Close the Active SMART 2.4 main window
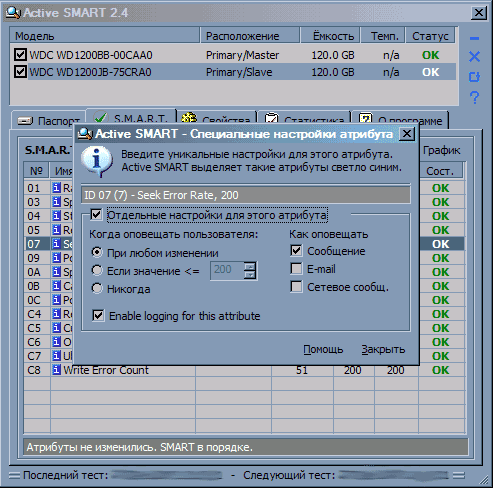The width and height of the screenshot is (493, 488). 478,13
